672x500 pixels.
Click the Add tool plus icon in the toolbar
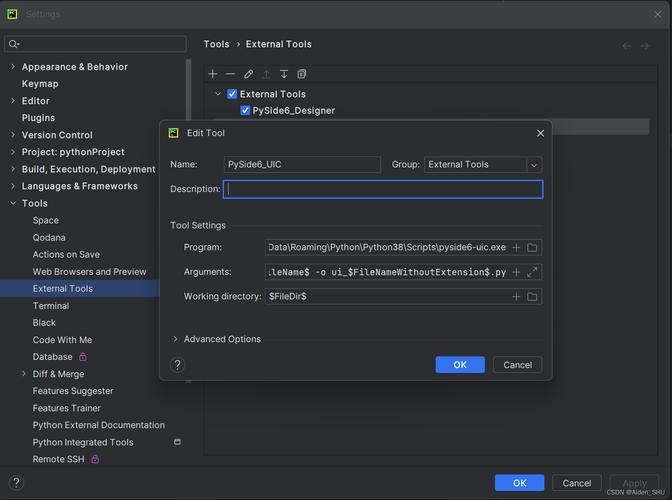click(212, 74)
